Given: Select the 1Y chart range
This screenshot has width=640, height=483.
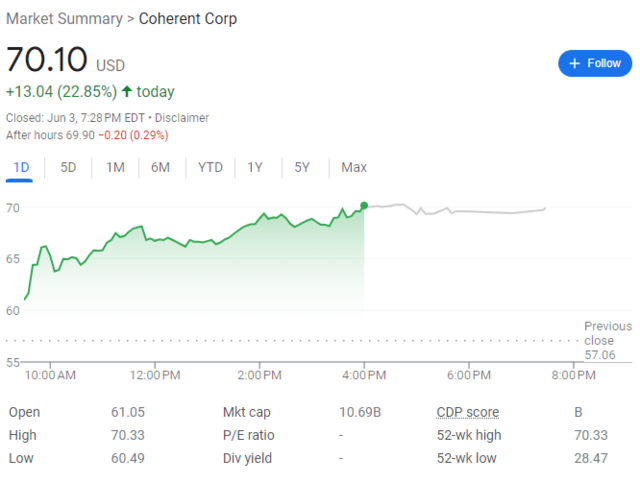Looking at the screenshot, I should pyautogui.click(x=256, y=167).
